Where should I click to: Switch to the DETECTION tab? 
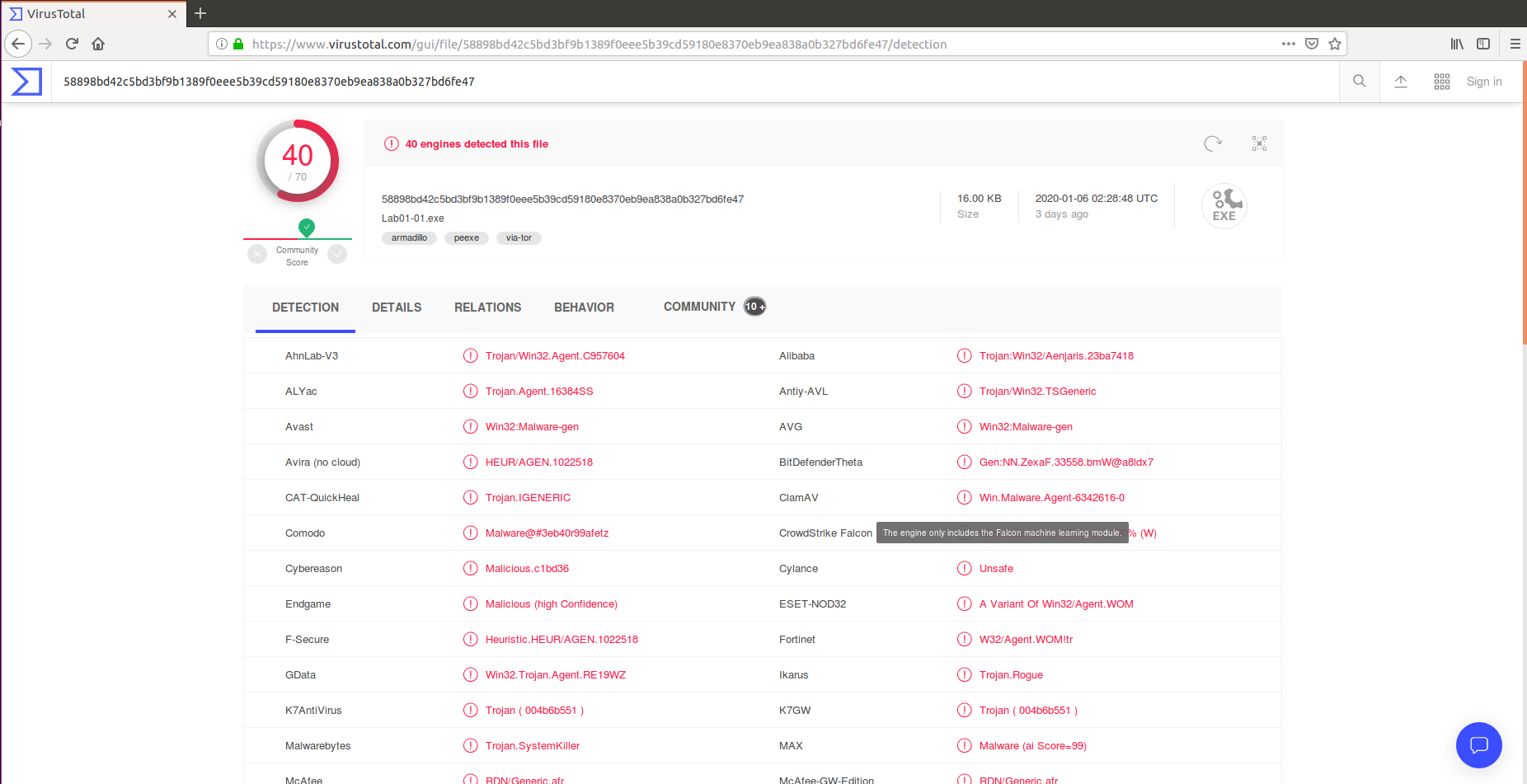click(305, 307)
